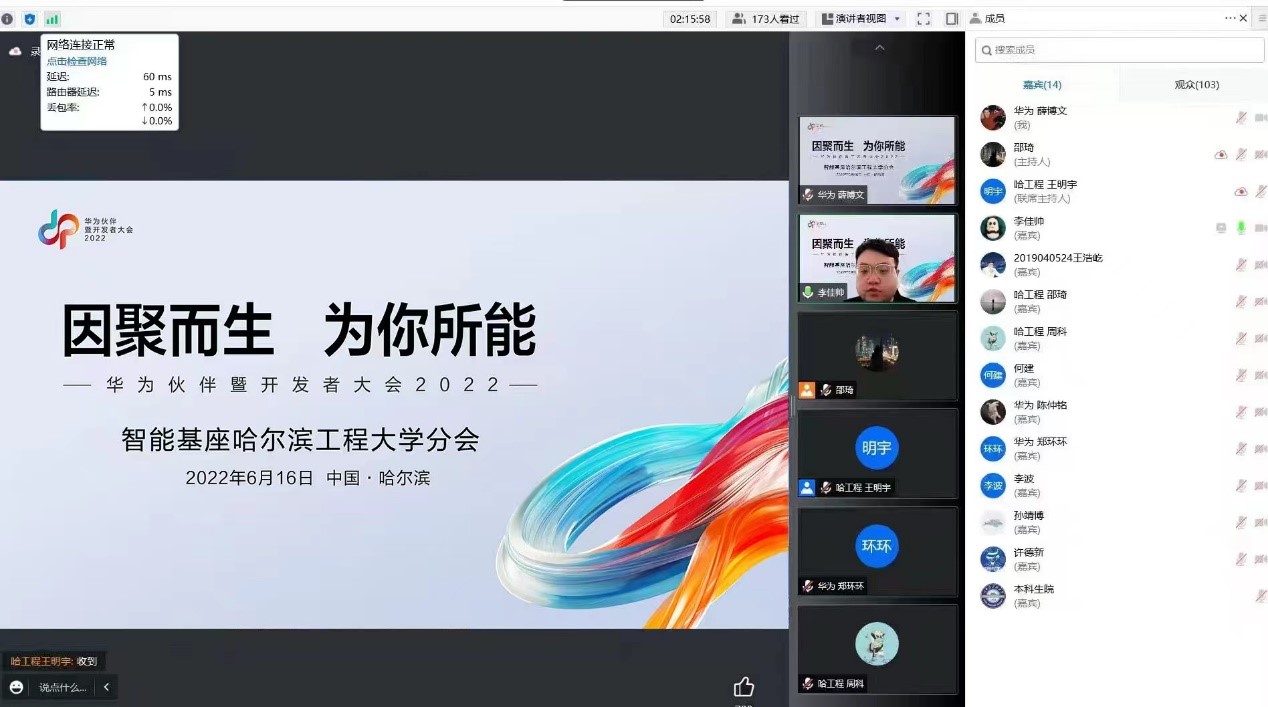Select the 哈工程 周科 video thumbnail
Screen dimensions: 1268x707
coord(877,649)
